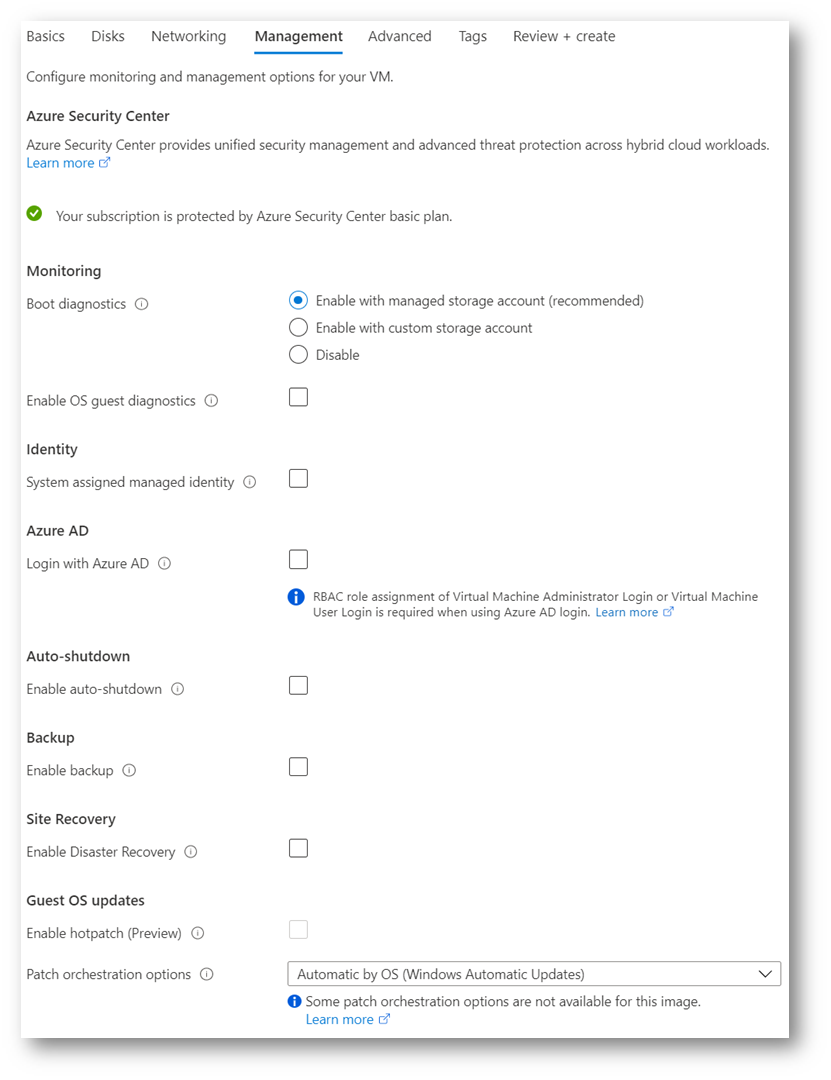
Task: Select Enable with custom storage account
Action: pos(298,327)
